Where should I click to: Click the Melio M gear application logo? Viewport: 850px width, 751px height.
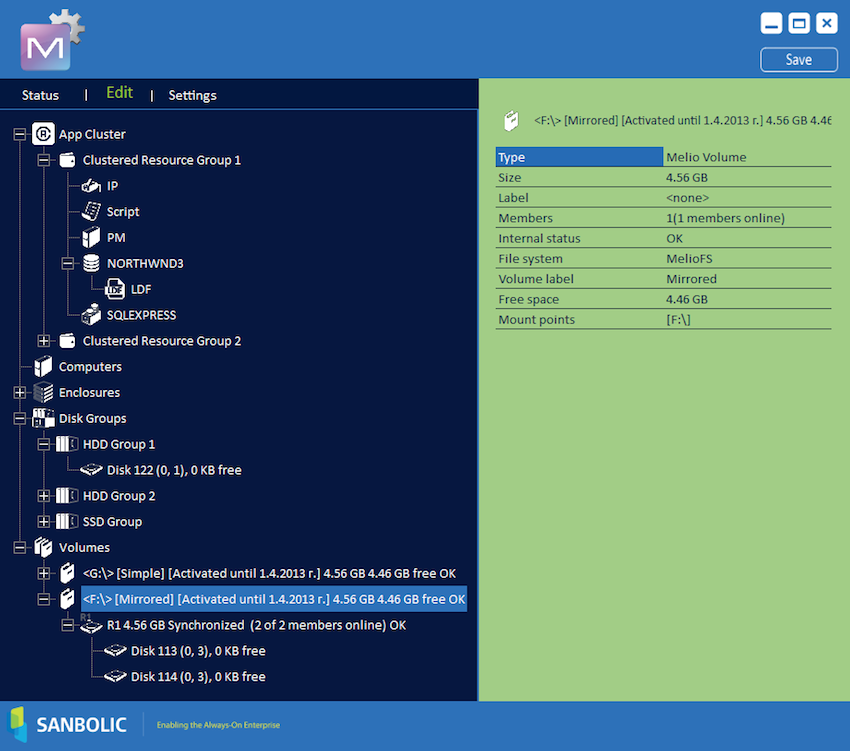[51, 41]
